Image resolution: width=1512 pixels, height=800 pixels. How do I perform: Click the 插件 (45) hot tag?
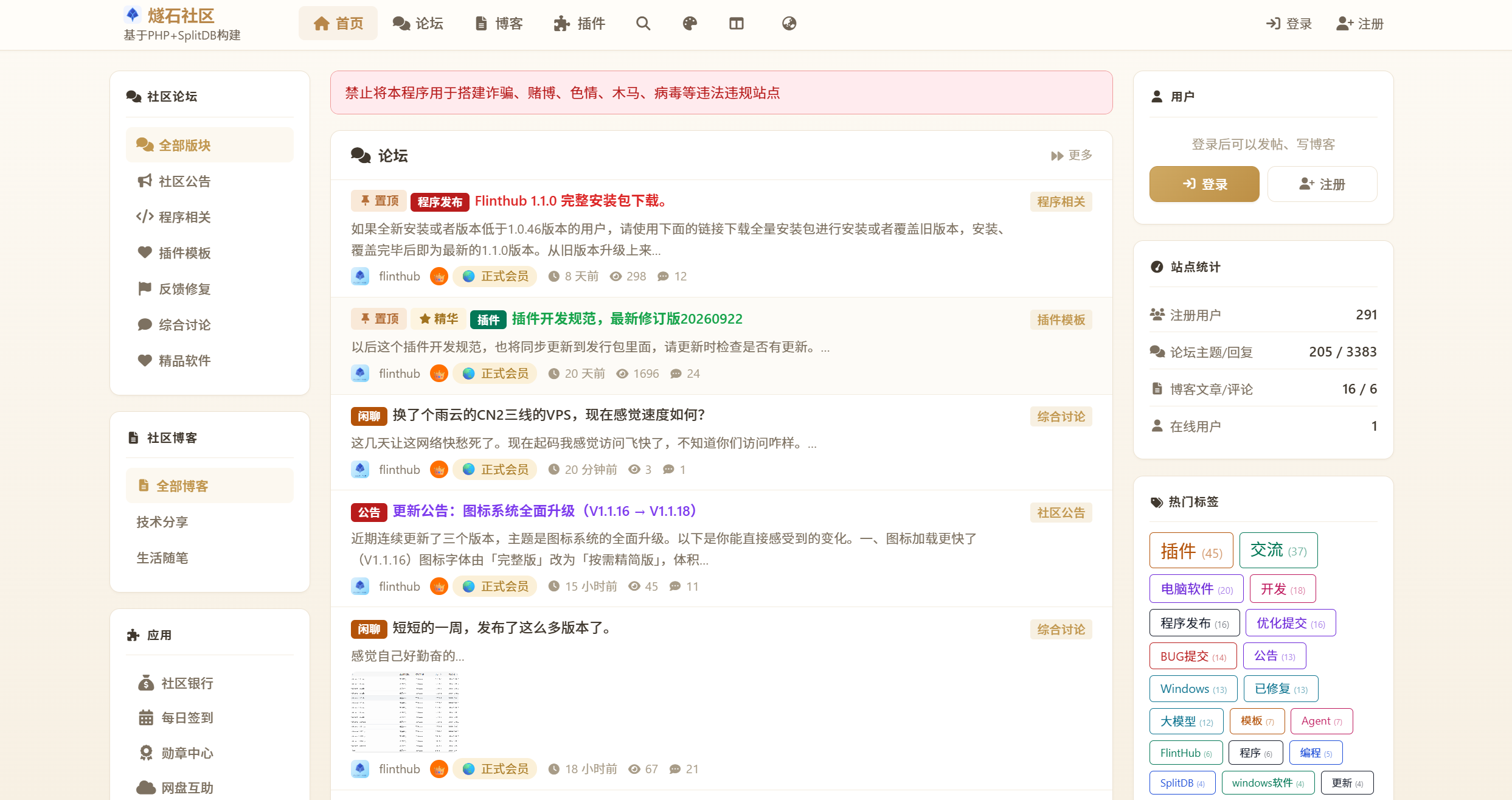(x=1191, y=551)
